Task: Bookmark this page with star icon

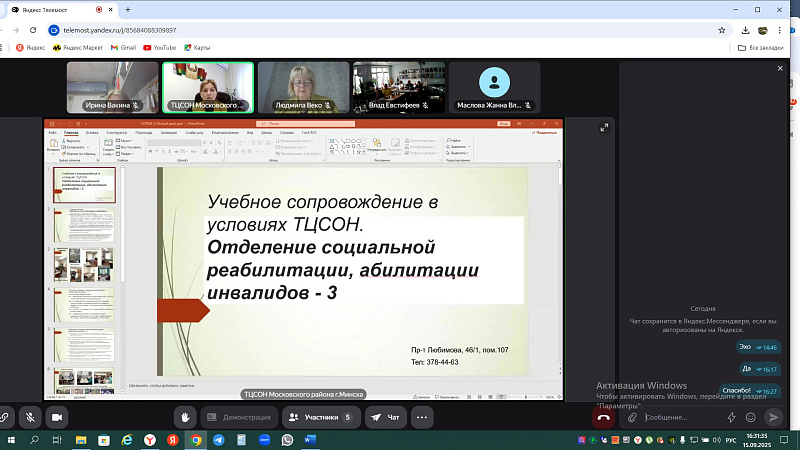Action: click(x=721, y=30)
